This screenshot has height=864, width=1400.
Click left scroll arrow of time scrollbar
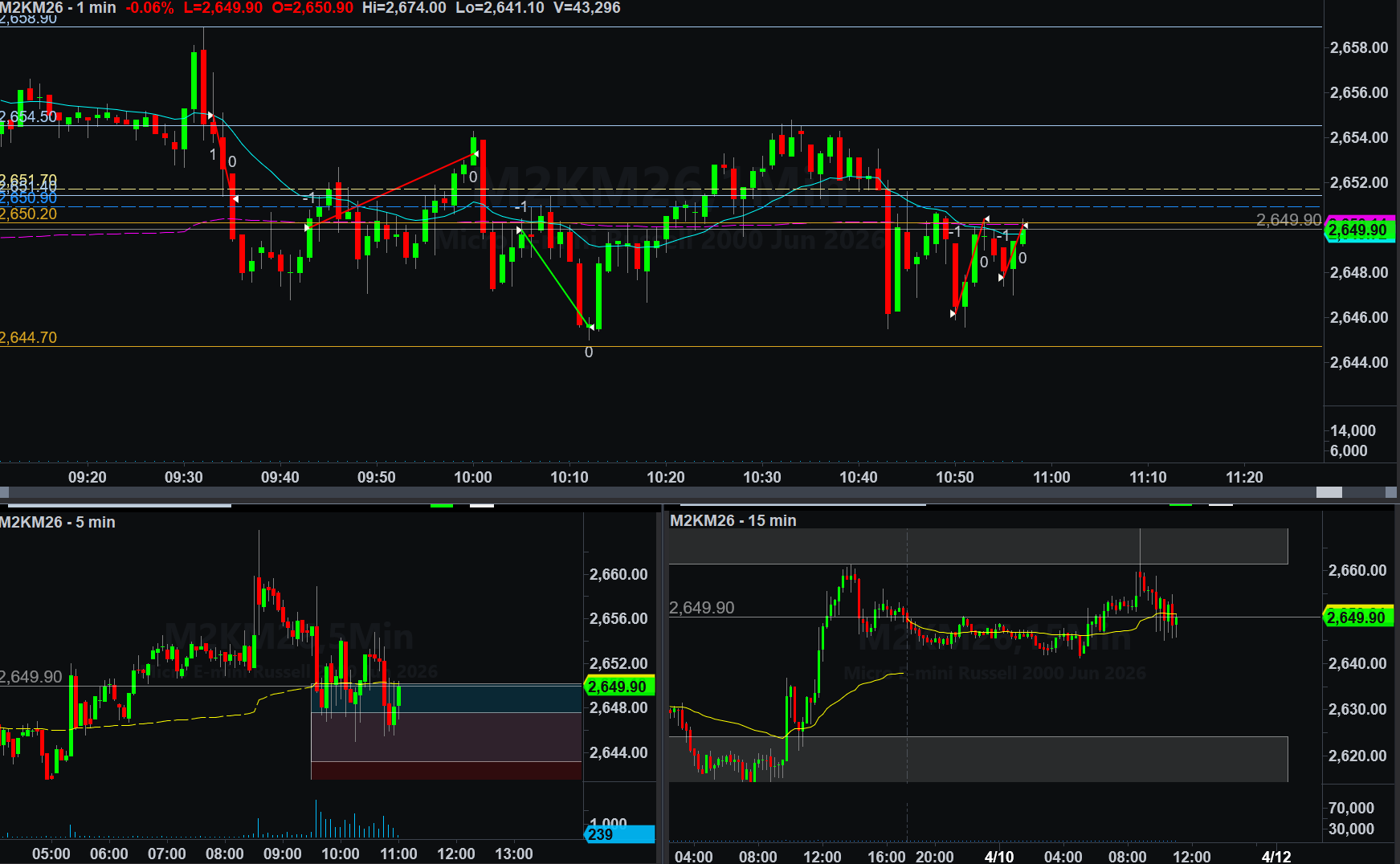point(5,492)
